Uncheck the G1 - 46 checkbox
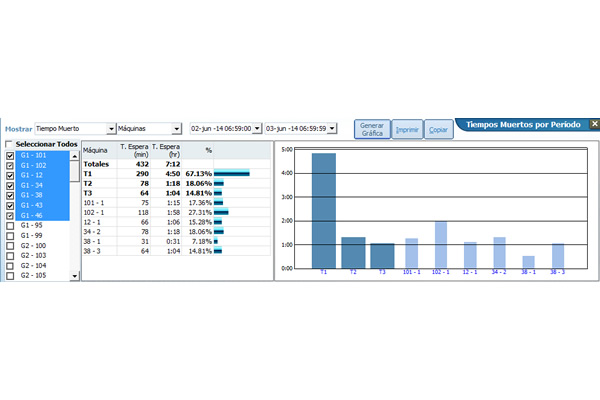 [10, 215]
